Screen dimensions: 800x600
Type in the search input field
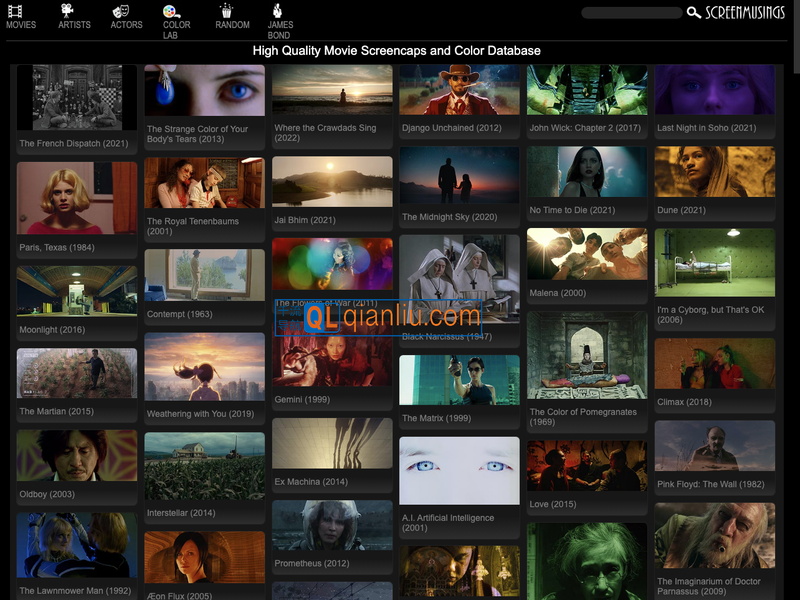pyautogui.click(x=631, y=13)
